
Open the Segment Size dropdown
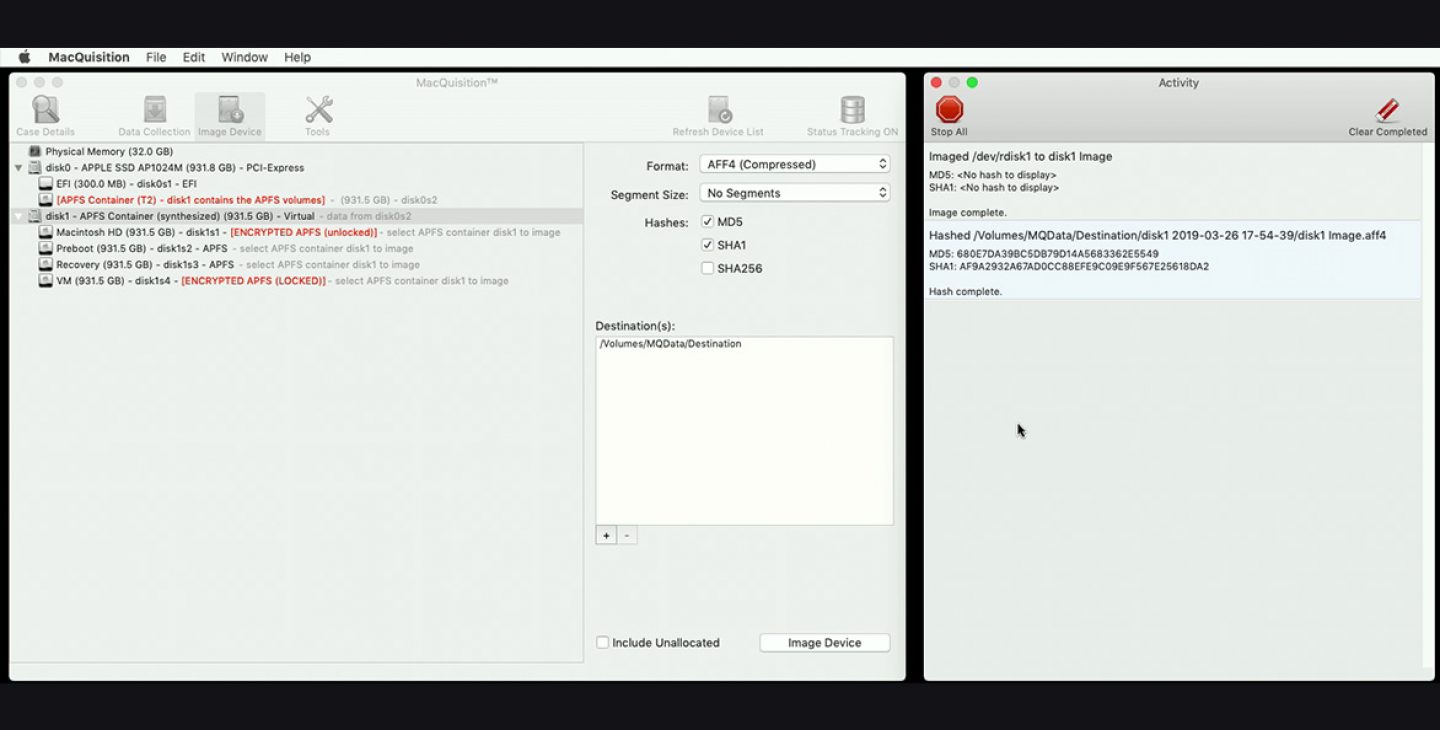(x=794, y=193)
